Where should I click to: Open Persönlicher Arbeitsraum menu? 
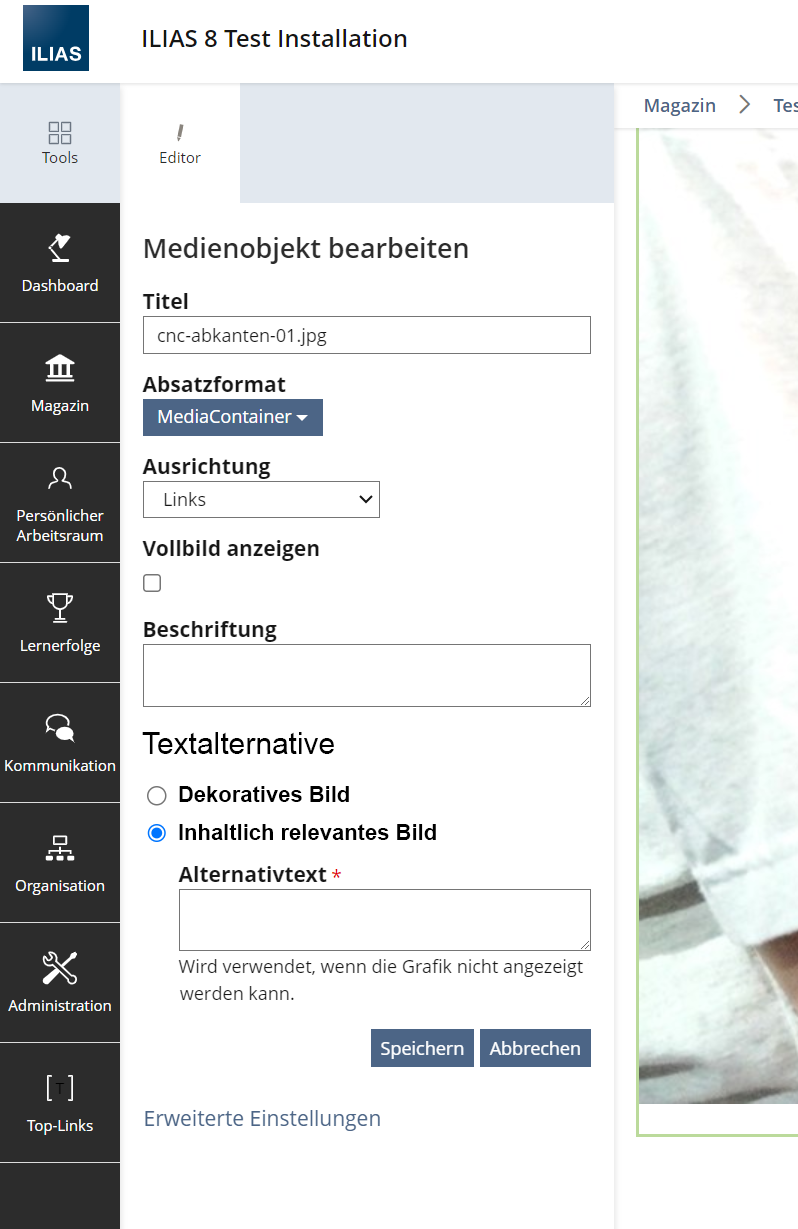(60, 503)
